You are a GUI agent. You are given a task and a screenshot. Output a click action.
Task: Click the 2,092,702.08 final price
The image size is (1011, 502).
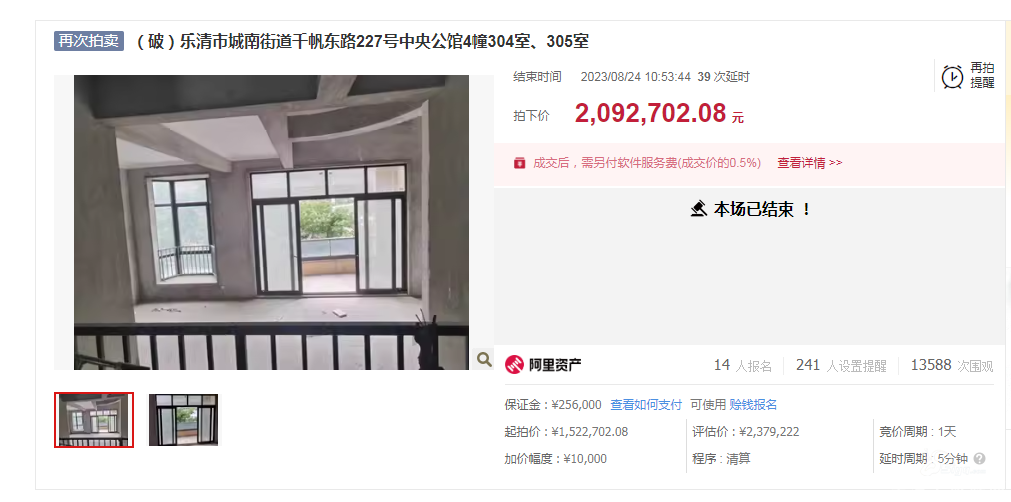click(x=651, y=113)
